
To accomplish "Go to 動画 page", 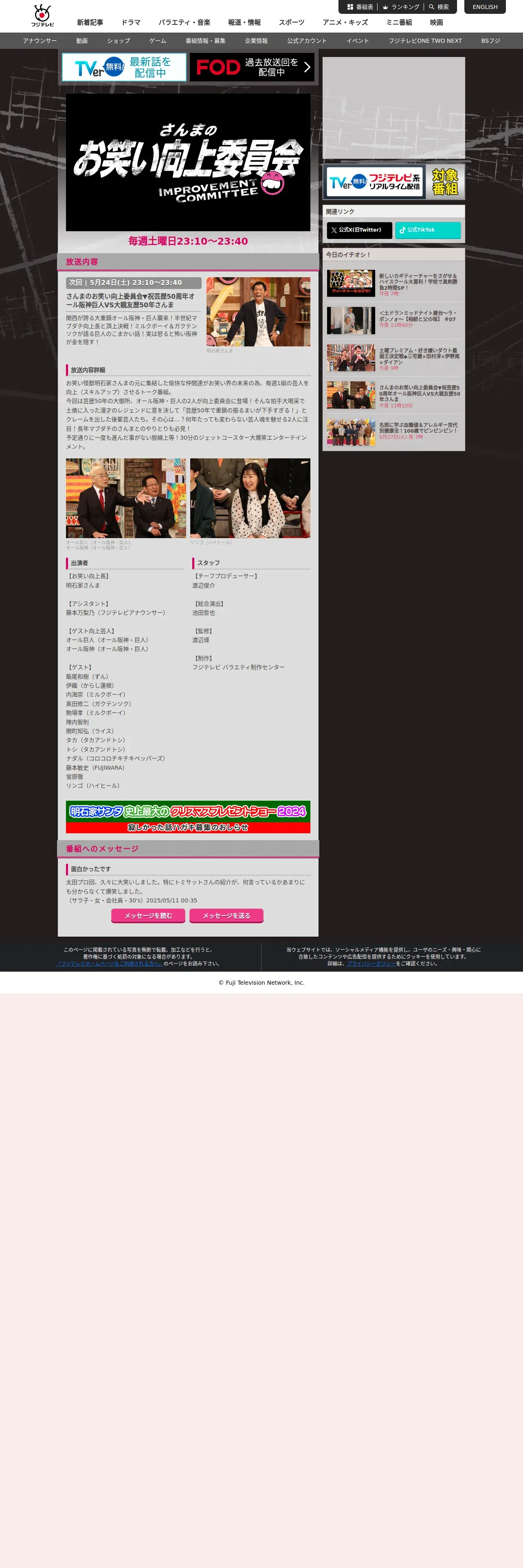I will coord(82,41).
